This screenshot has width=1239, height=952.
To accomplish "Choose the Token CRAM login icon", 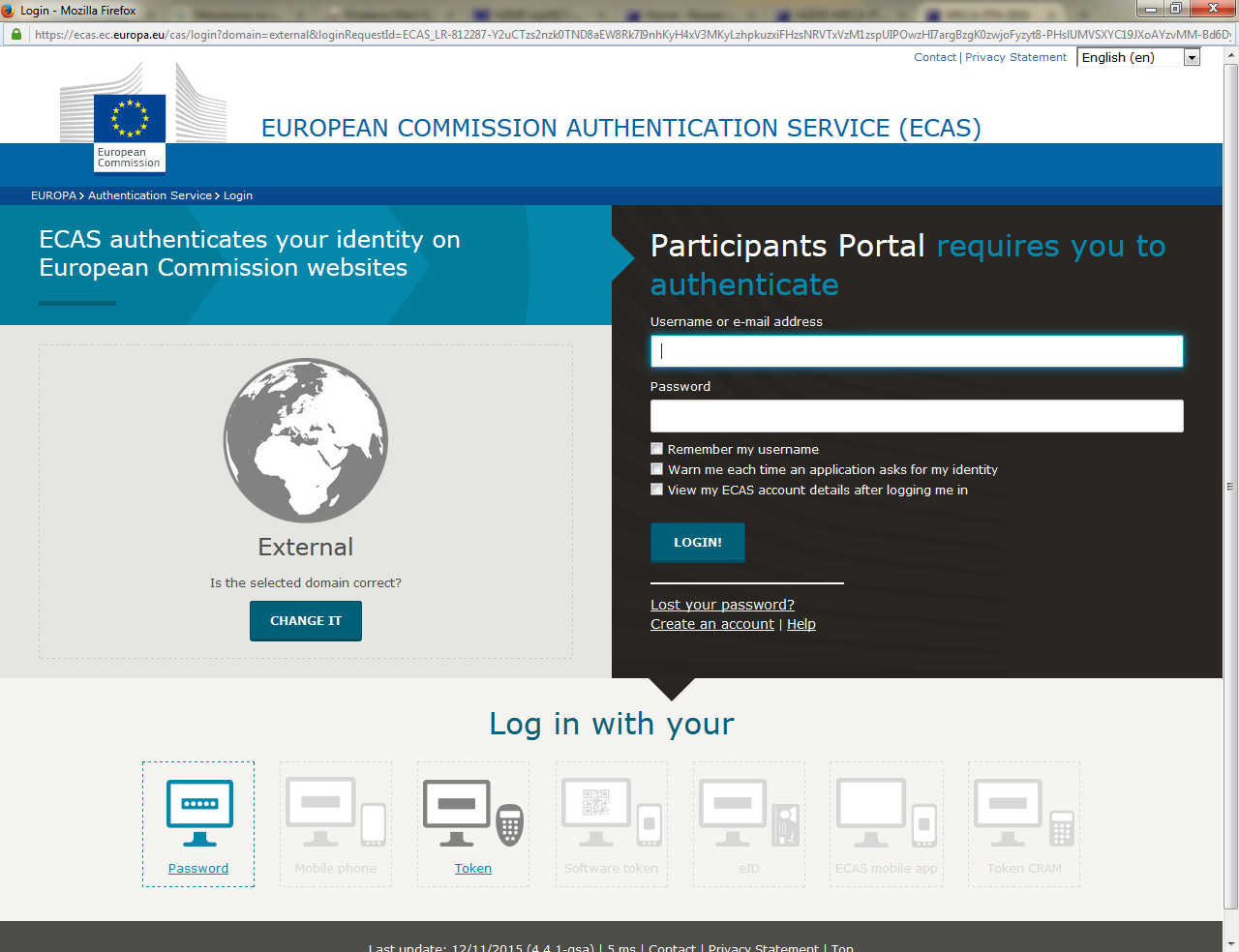I will 1024,814.
